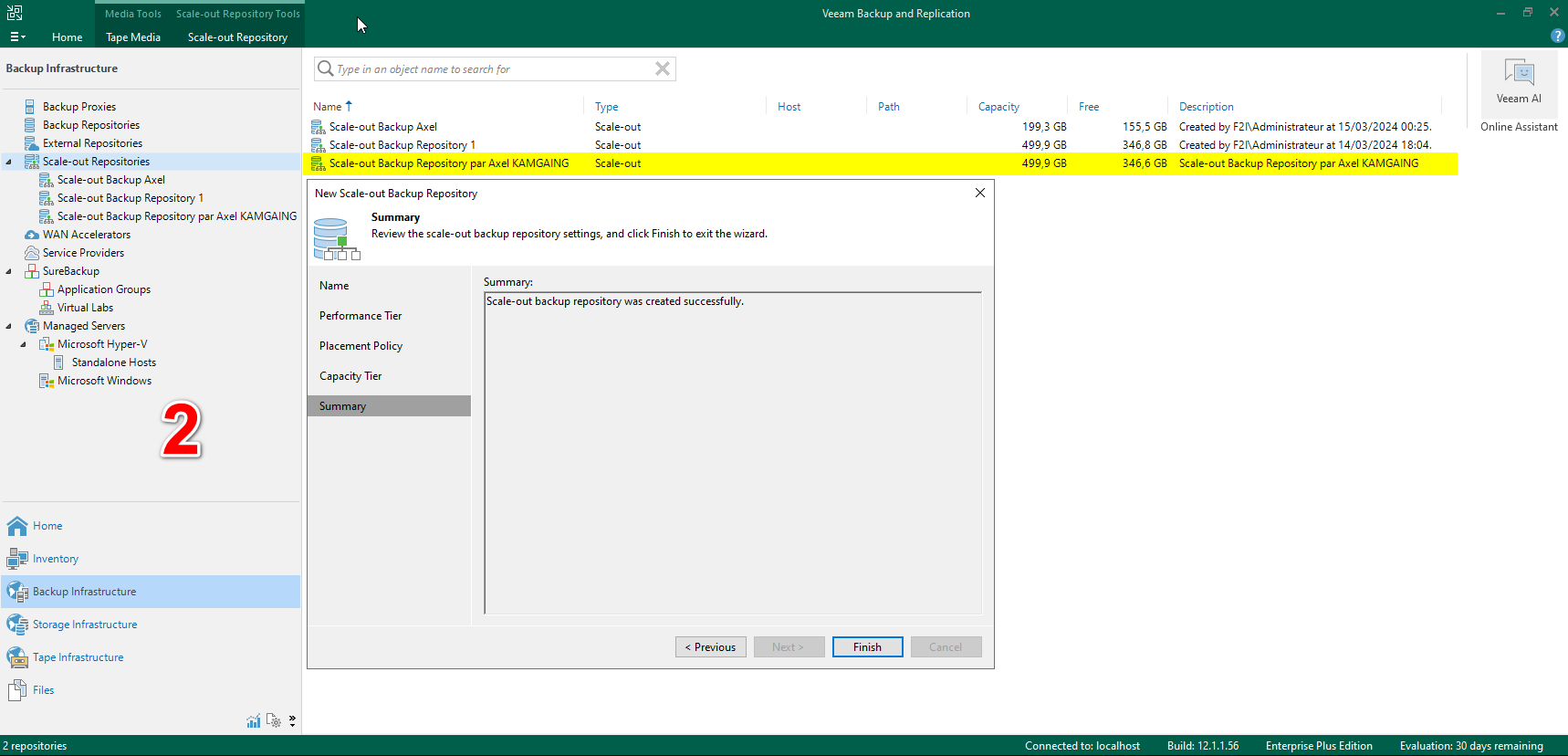Viewport: 1568px width, 756px height.
Task: Select Scale-out Backup Axel list row
Action: pyautogui.click(x=880, y=127)
